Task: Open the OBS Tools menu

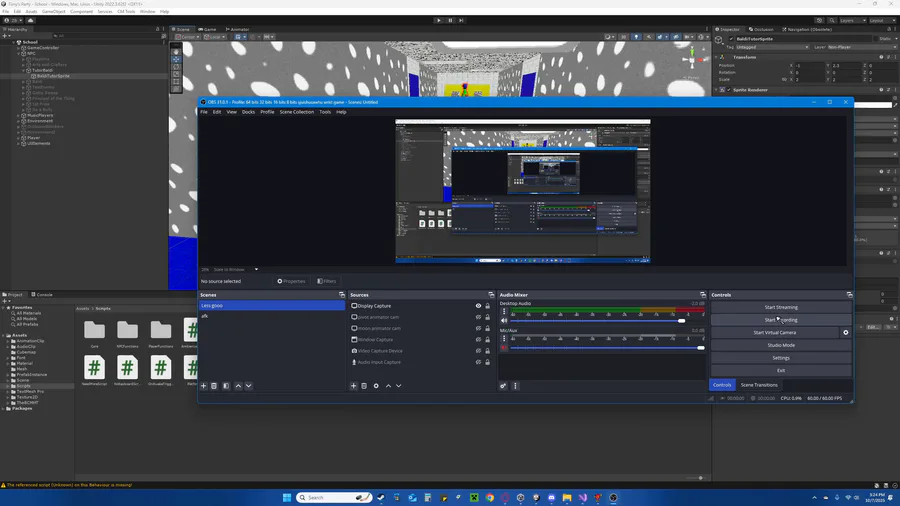Action: 325,112
